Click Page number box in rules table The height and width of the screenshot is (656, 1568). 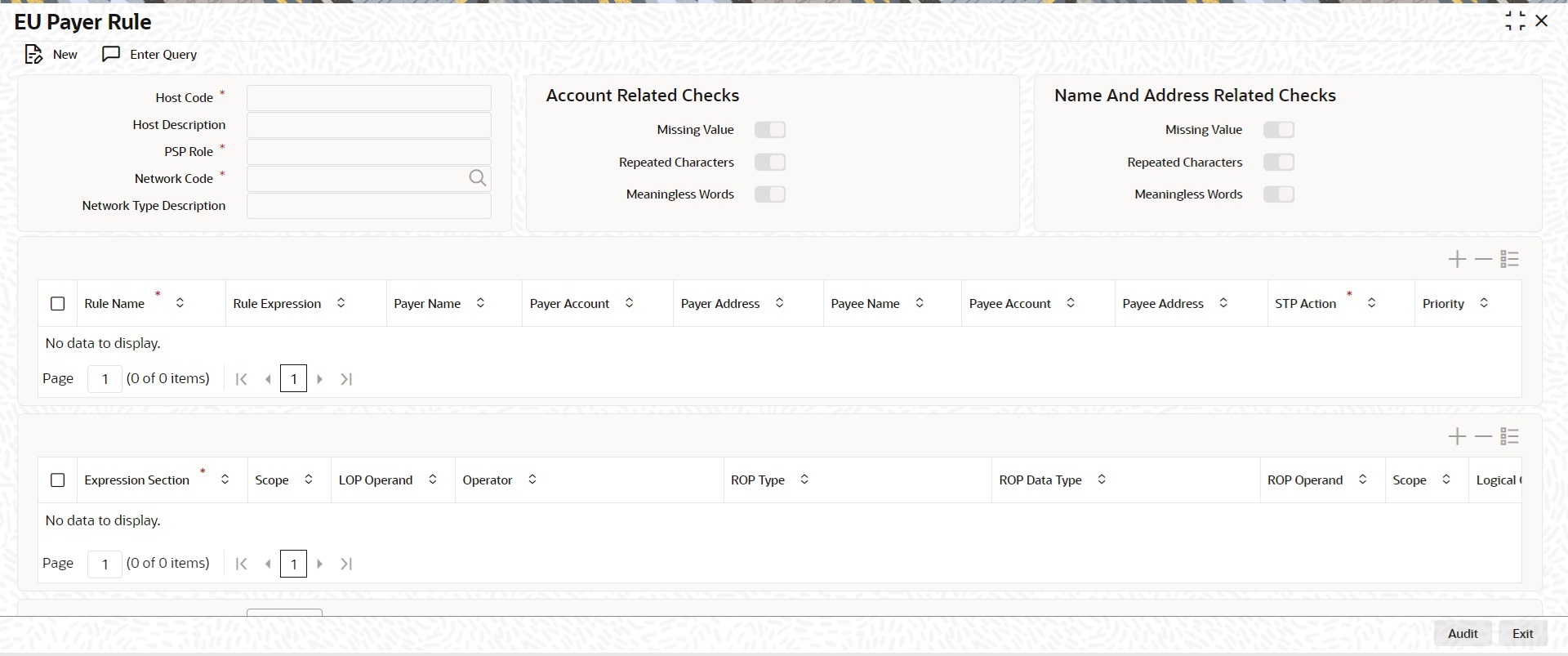pos(105,379)
